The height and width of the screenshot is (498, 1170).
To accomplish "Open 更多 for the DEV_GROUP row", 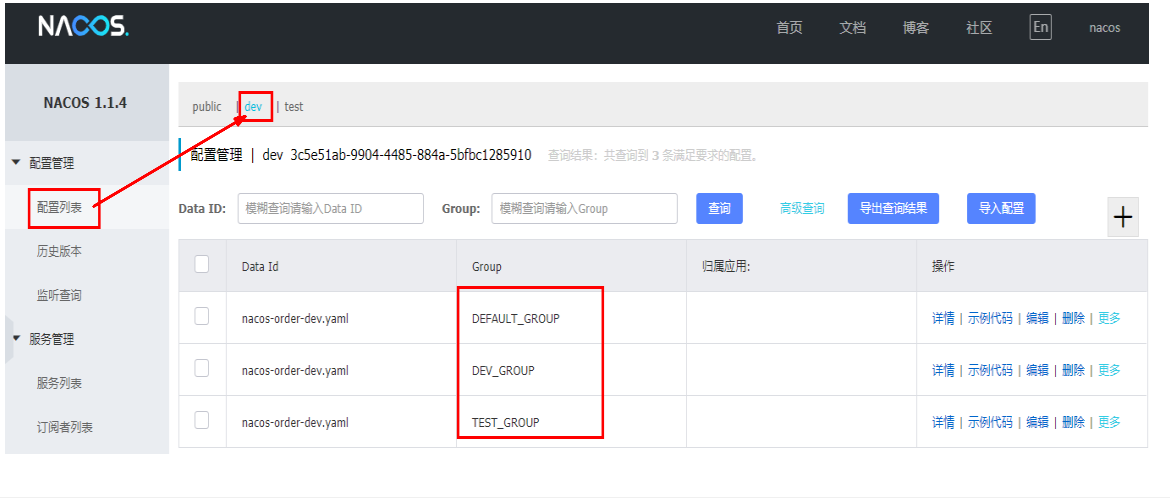I will [1109, 370].
